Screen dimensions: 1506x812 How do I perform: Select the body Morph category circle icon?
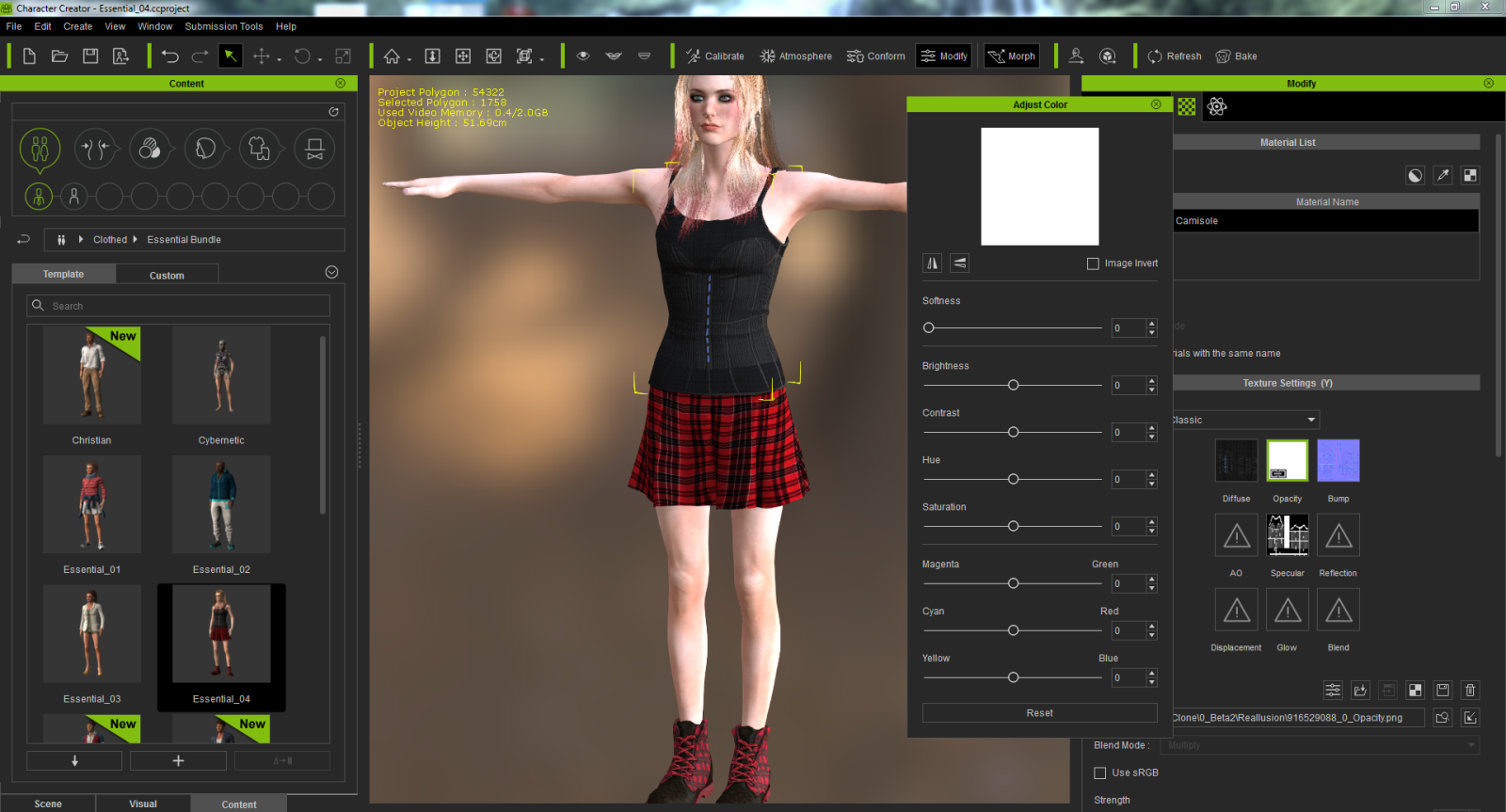click(x=95, y=149)
